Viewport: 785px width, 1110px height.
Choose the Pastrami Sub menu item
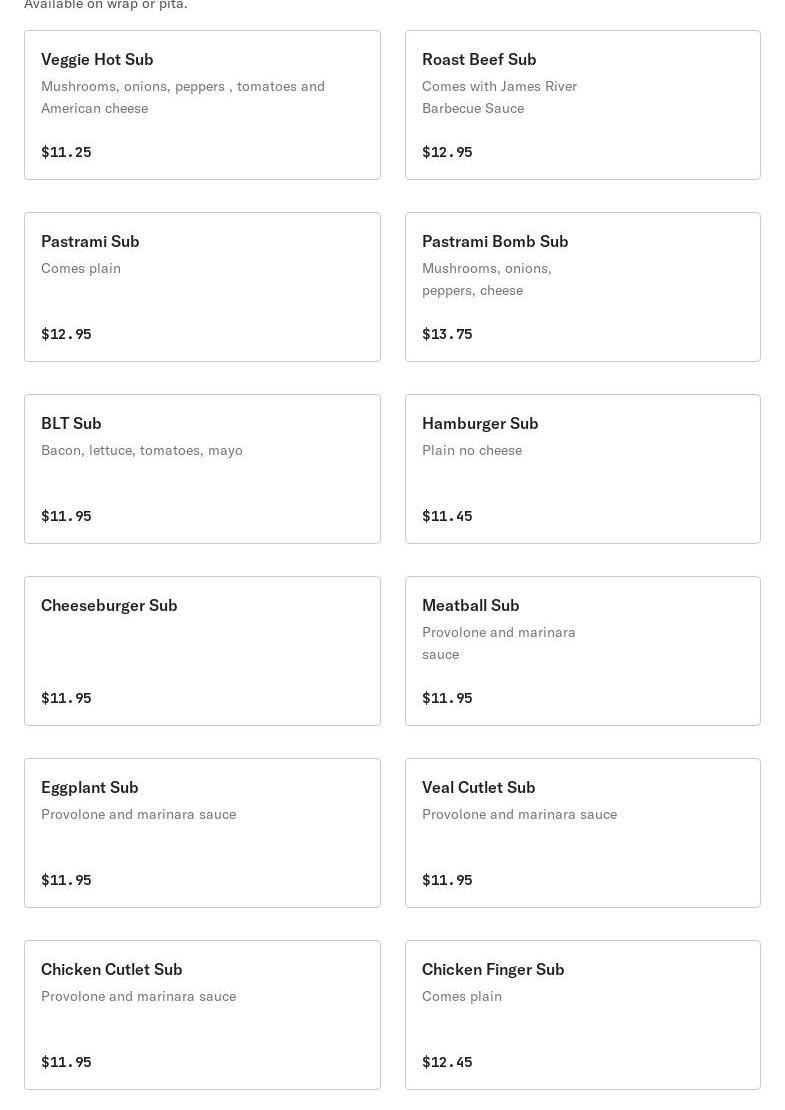[x=202, y=287]
